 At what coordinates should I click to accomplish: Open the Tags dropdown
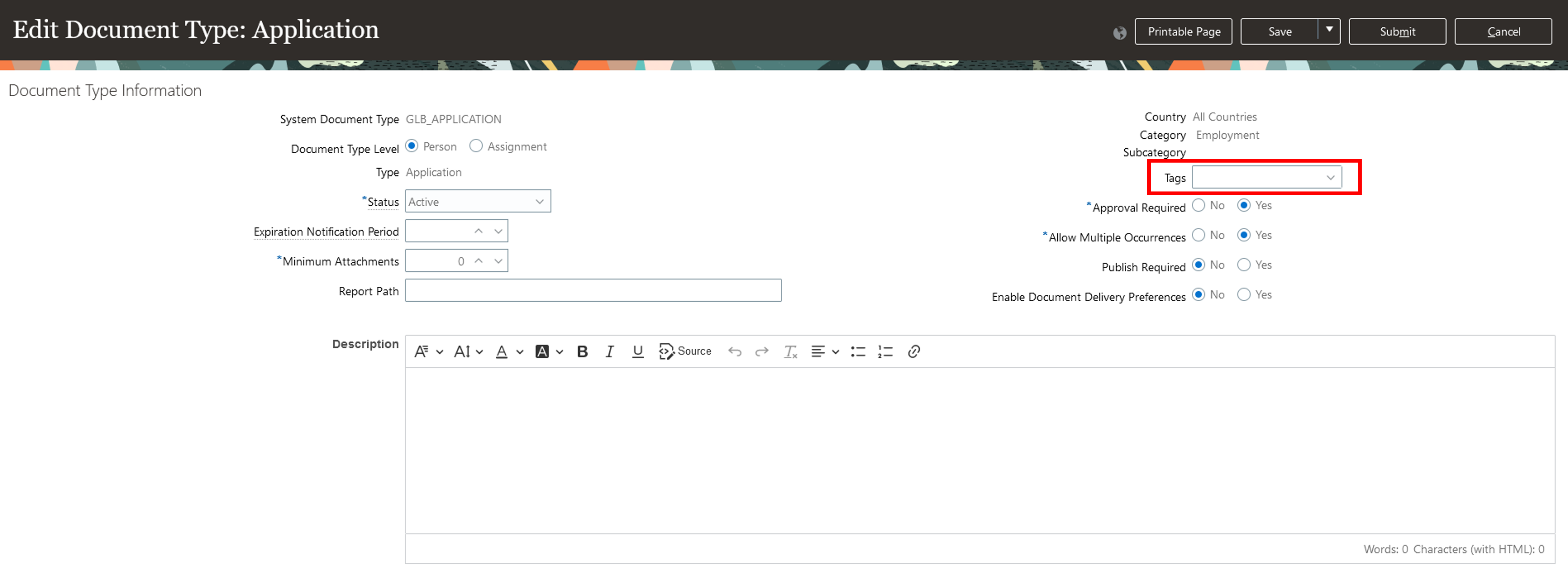1330,178
